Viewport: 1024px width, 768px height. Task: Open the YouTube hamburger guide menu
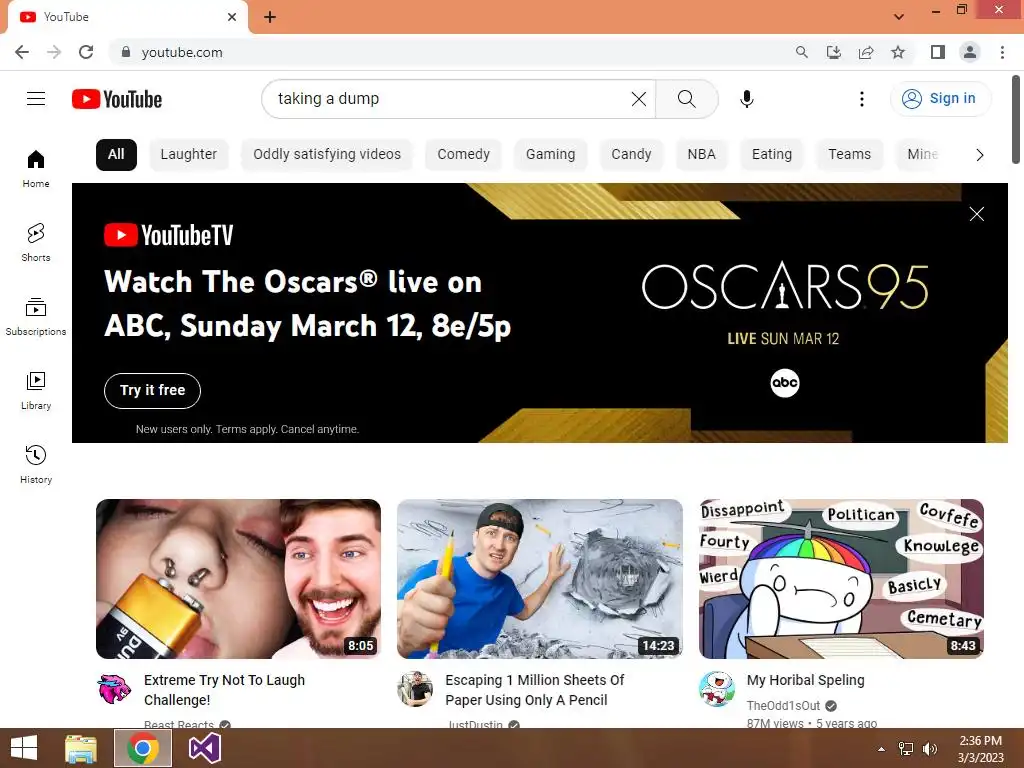pos(36,99)
